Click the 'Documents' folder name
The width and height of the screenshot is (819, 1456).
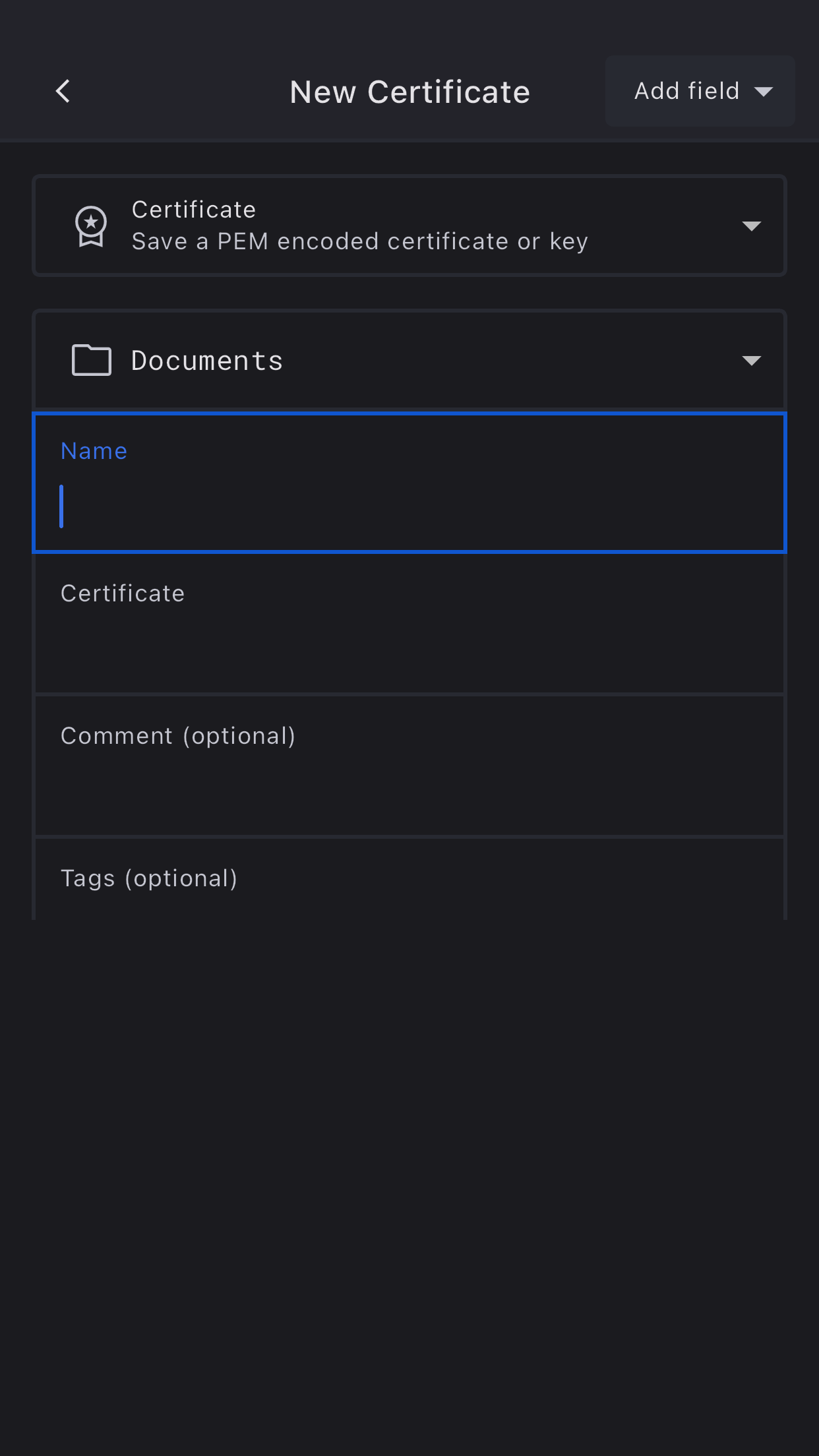[x=207, y=361]
